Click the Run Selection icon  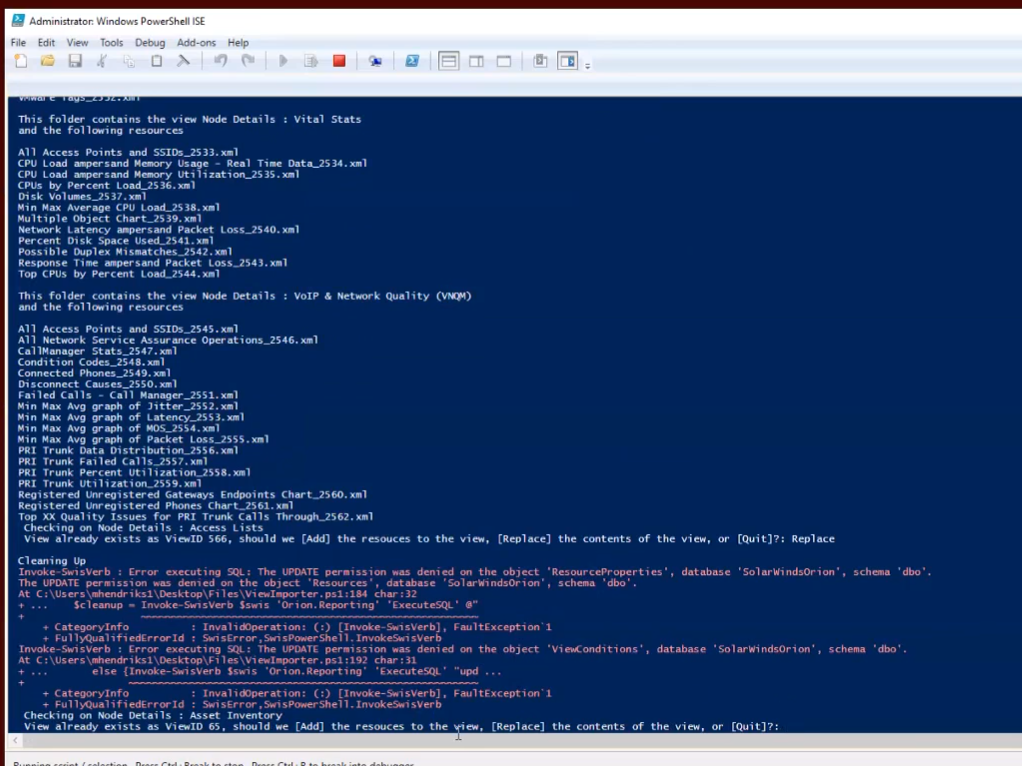pos(311,61)
